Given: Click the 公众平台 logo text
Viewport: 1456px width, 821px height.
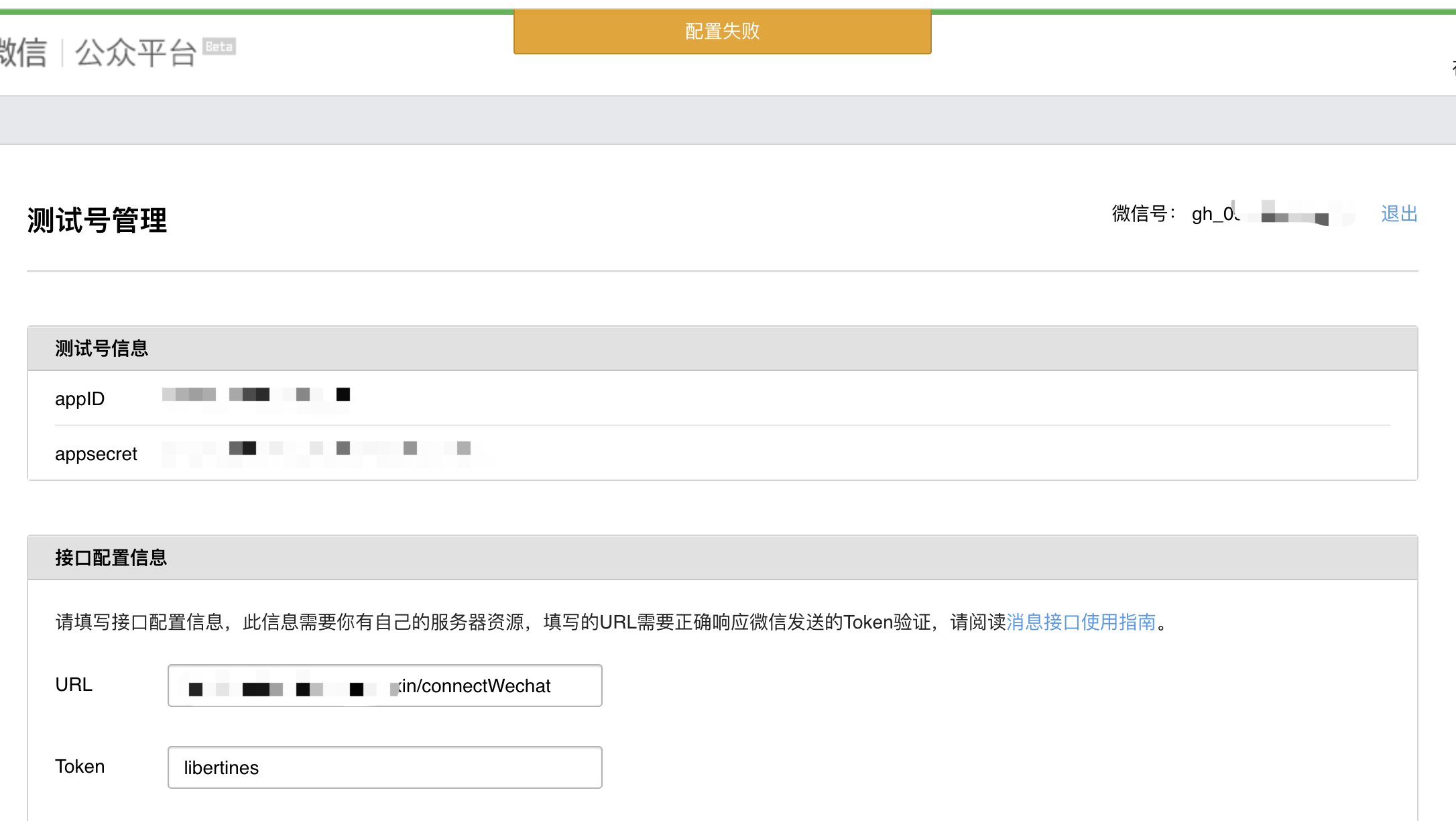Looking at the screenshot, I should 135,52.
